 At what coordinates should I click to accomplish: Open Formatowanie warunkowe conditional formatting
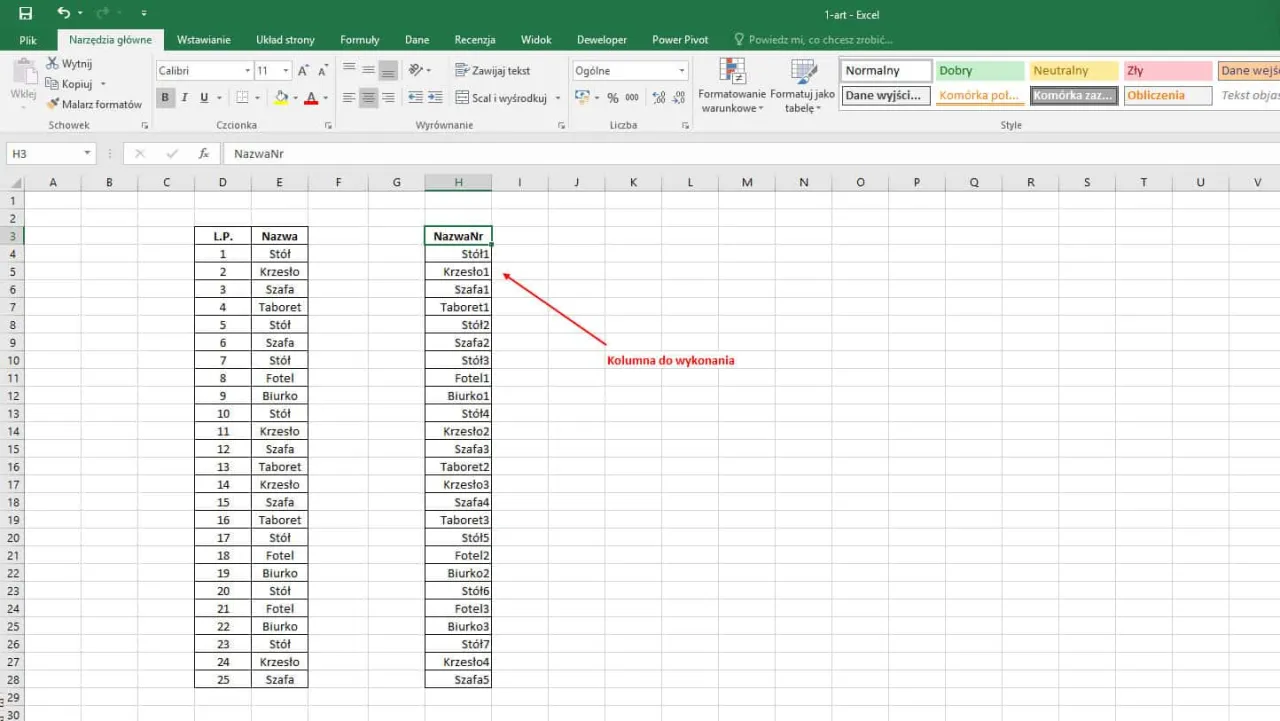(732, 85)
